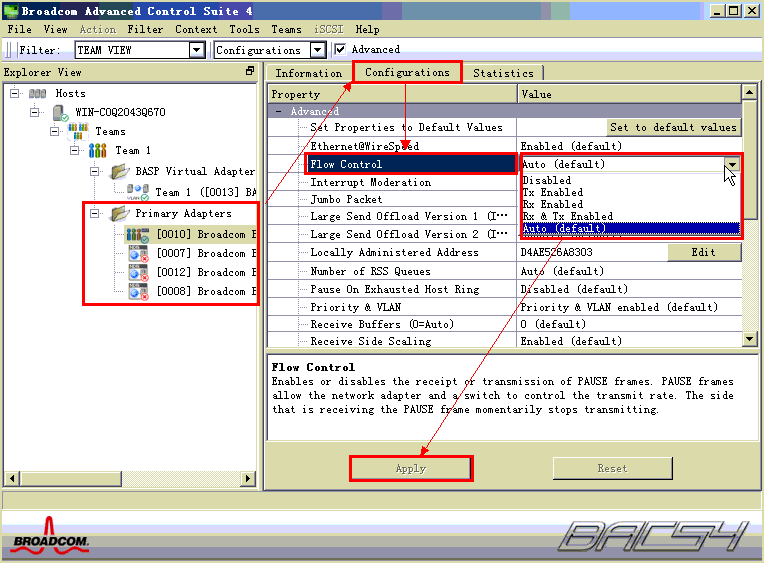The height and width of the screenshot is (563, 764).
Task: Select Team 1 [0013] virtual adapter icon
Action: point(138,192)
